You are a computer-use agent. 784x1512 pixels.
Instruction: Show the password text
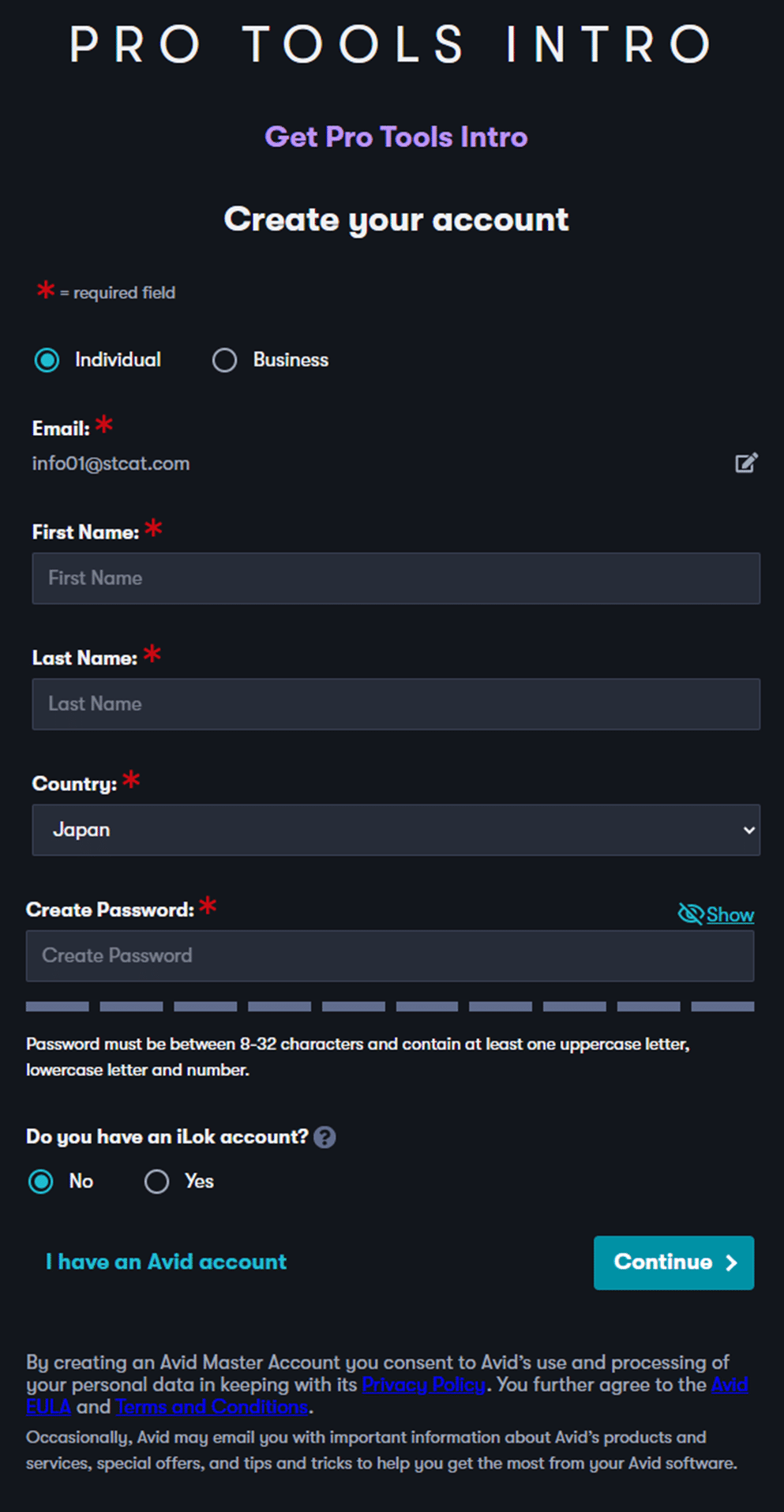pyautogui.click(x=730, y=914)
